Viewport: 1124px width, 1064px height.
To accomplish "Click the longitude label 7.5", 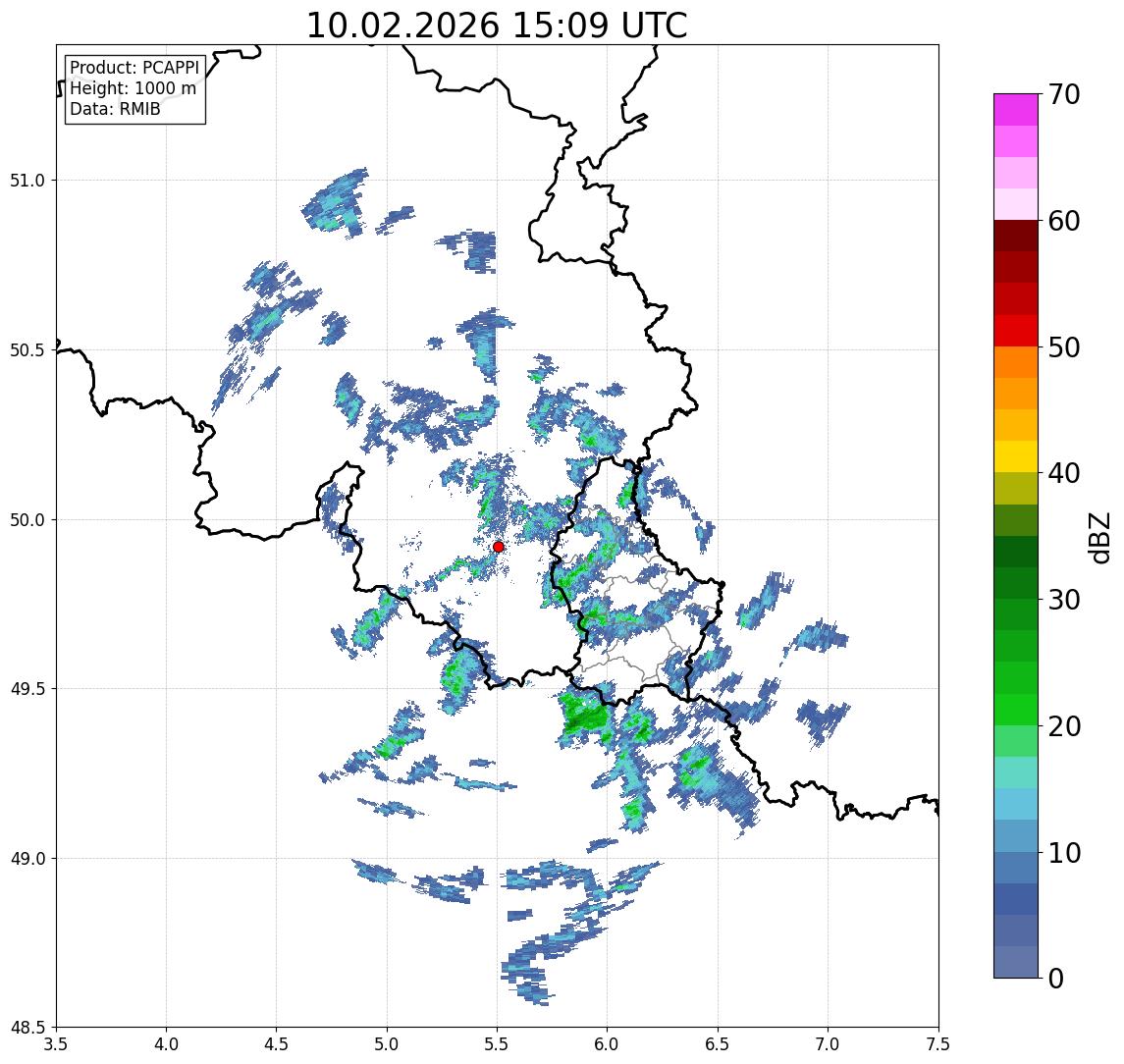I will click(x=938, y=1044).
